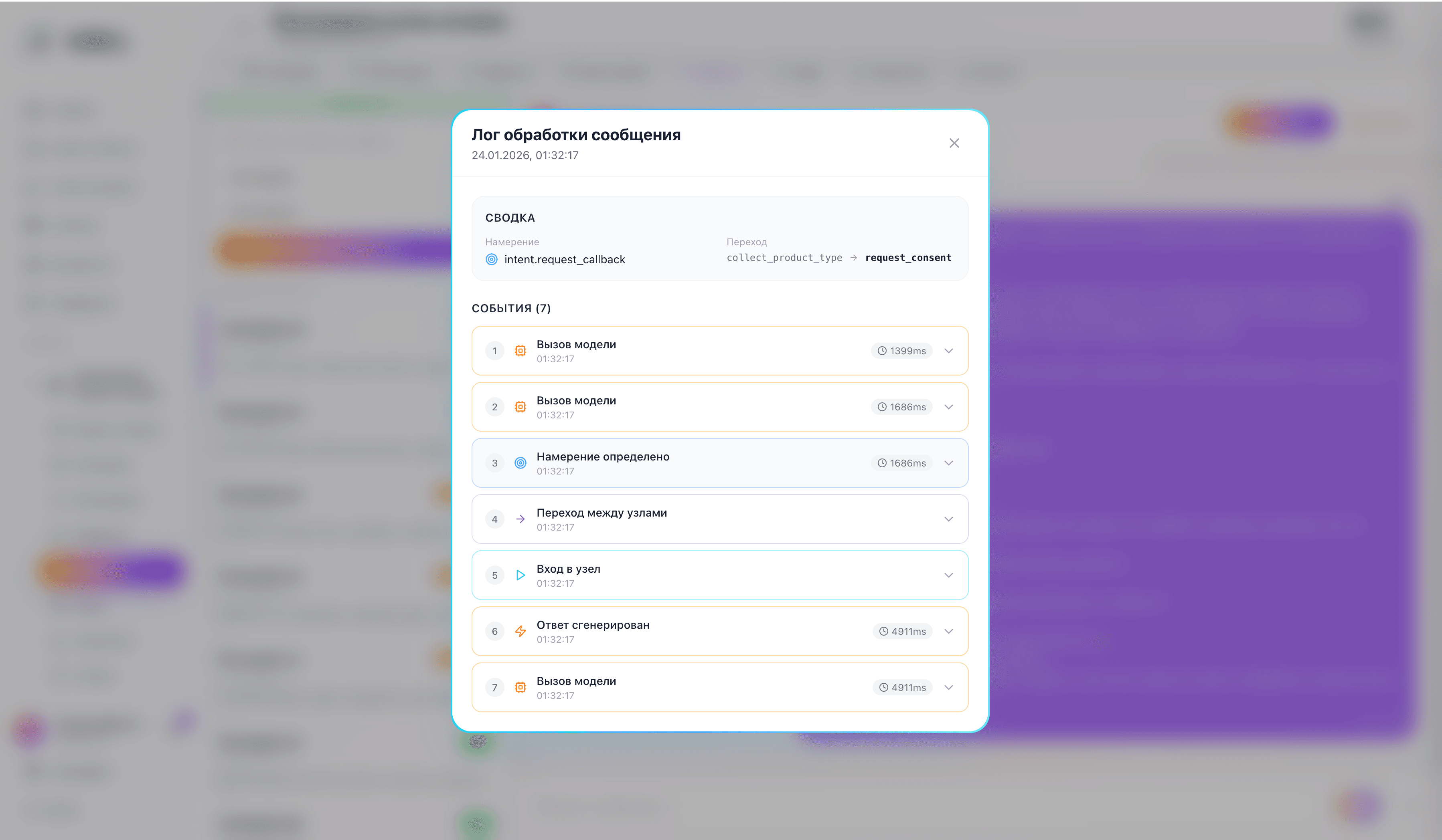Click the gear icon on first "Вызов модели" event
Image resolution: width=1442 pixels, height=840 pixels.
(x=520, y=351)
